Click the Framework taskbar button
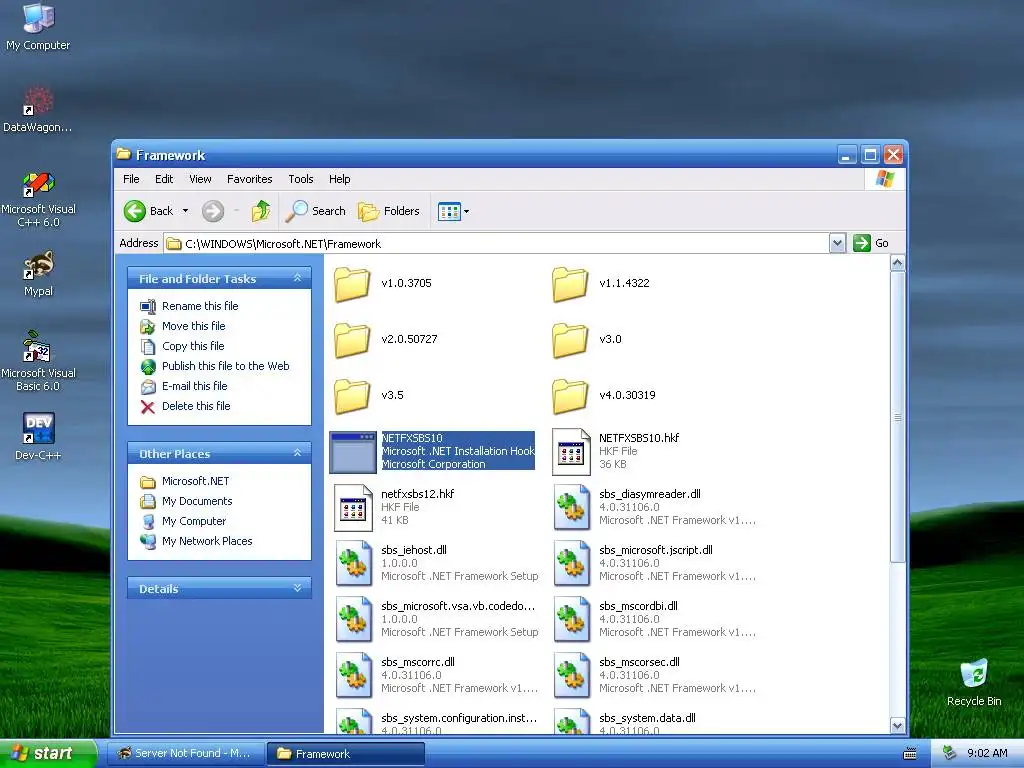 coord(345,754)
